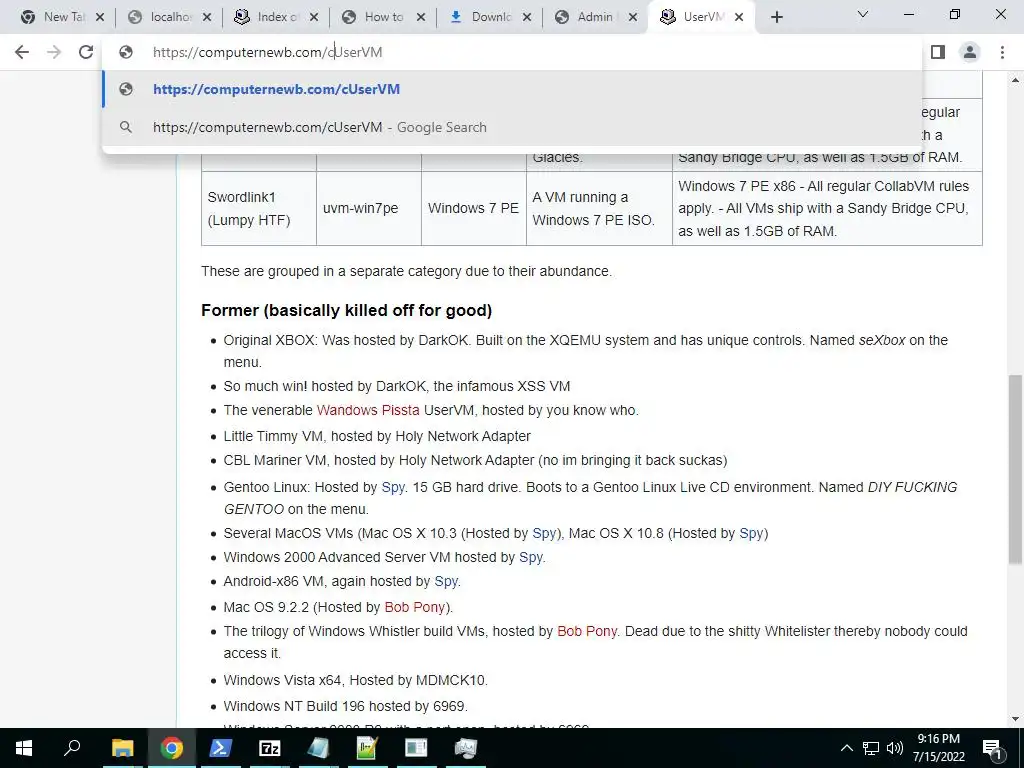
Task: Open the side panel button
Action: click(938, 52)
